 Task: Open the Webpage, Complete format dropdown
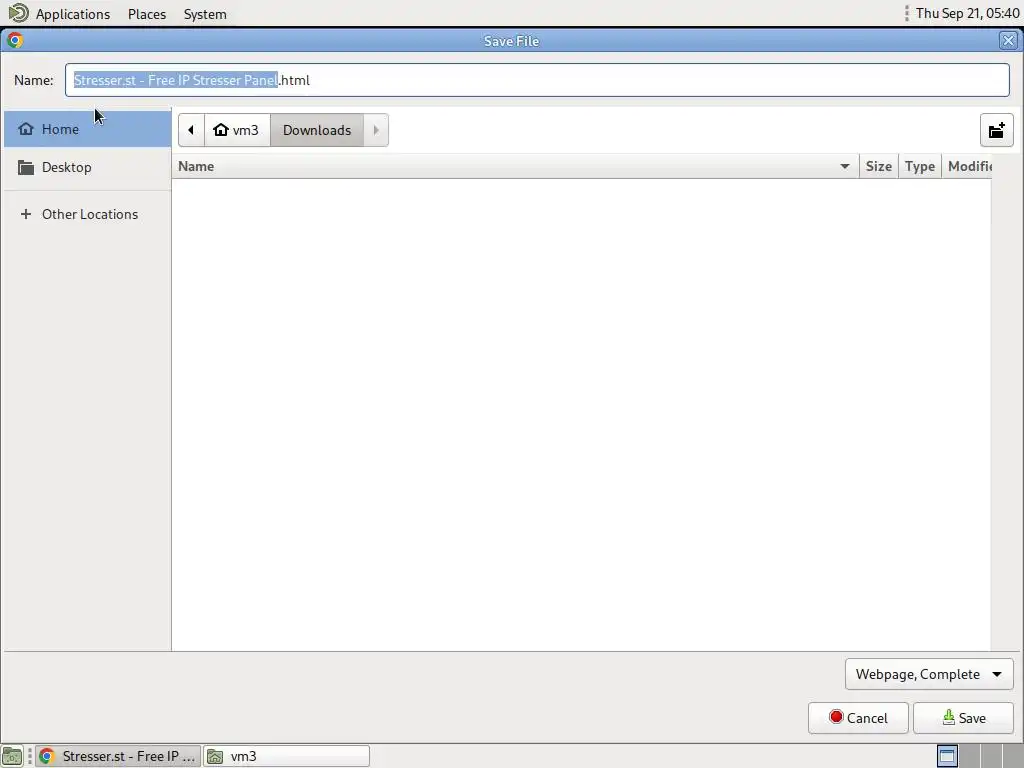click(x=929, y=674)
